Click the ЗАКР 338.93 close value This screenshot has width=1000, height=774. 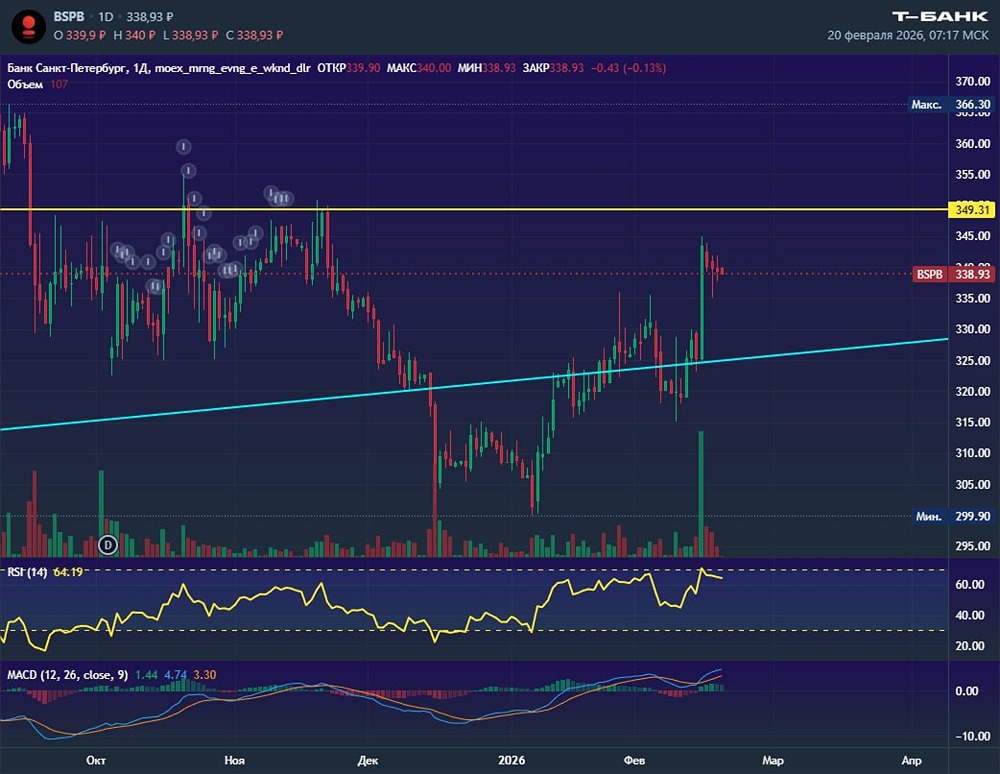[553, 68]
